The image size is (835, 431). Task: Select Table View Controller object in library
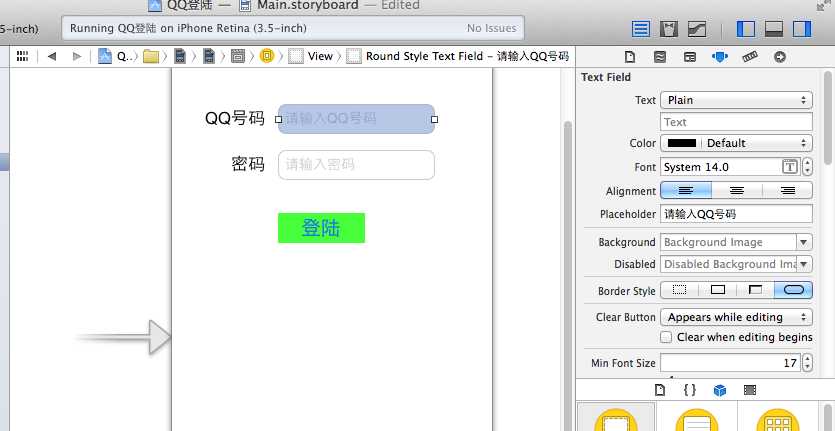[697, 419]
